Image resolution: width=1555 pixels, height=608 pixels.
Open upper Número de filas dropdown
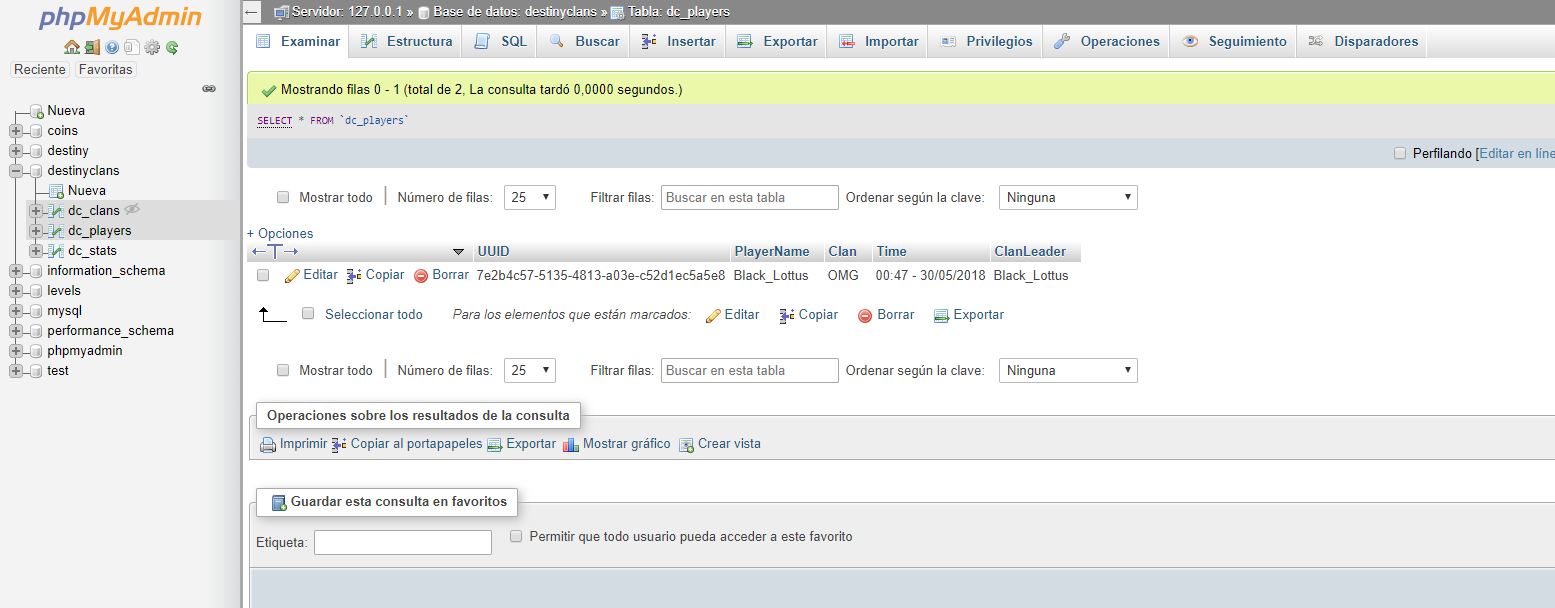(x=529, y=197)
